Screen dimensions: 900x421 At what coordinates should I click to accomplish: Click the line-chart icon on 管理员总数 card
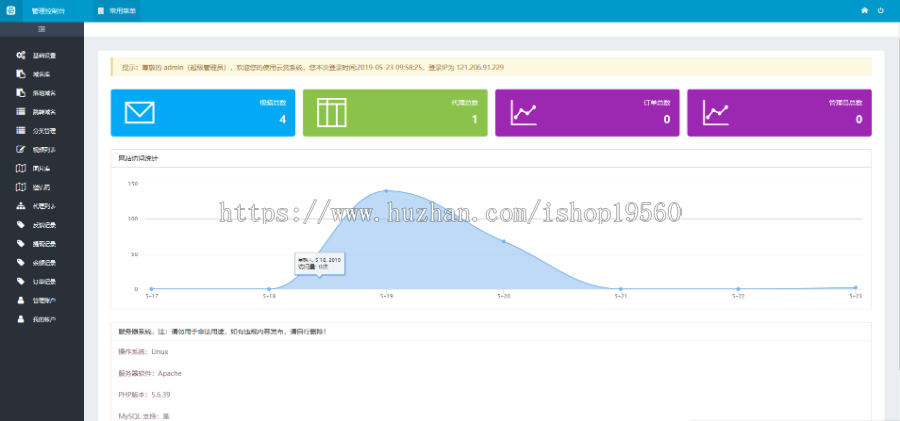point(716,113)
